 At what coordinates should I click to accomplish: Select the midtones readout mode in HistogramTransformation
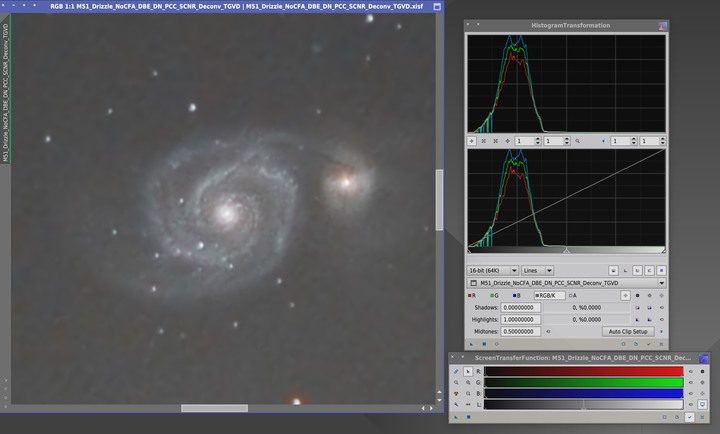[x=649, y=296]
